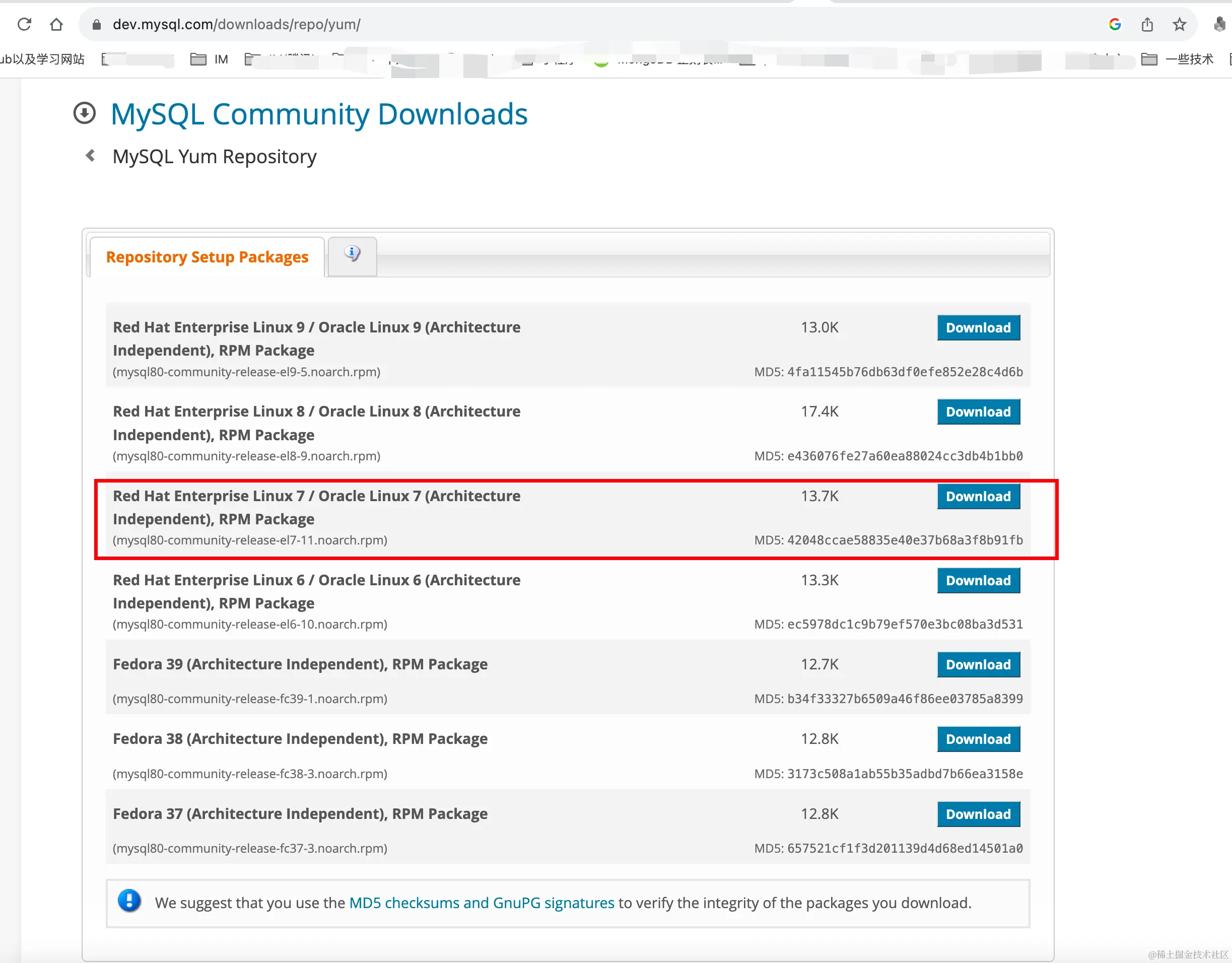Click the Google icon in address bar
1232x963 pixels.
[x=1114, y=24]
